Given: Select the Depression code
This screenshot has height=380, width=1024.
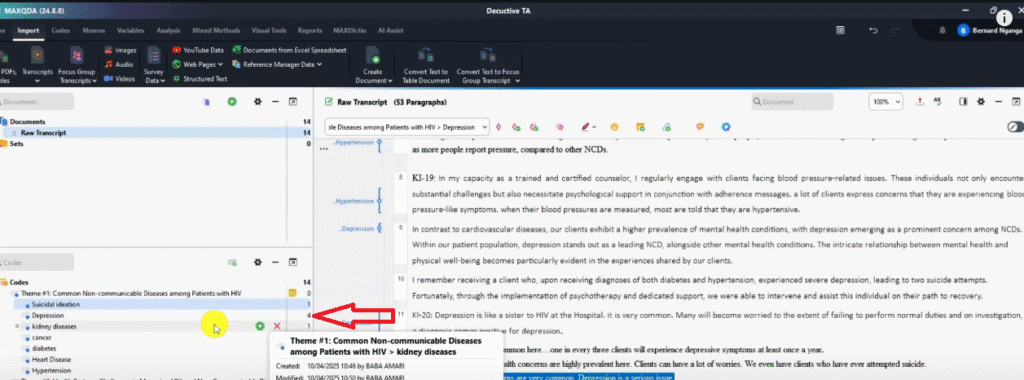Looking at the screenshot, I should pos(47,315).
